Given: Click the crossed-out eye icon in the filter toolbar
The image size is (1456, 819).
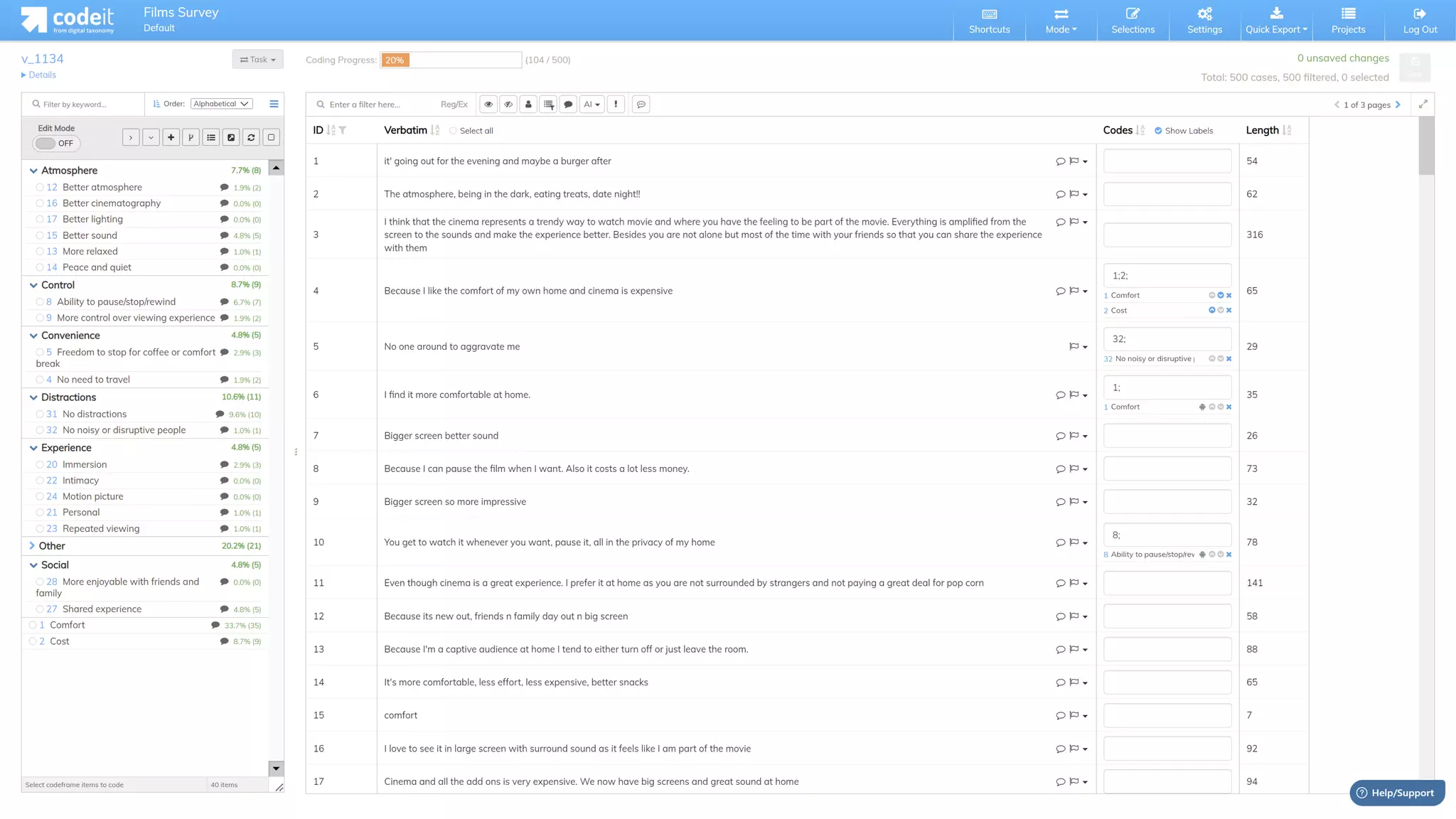Looking at the screenshot, I should [508, 105].
